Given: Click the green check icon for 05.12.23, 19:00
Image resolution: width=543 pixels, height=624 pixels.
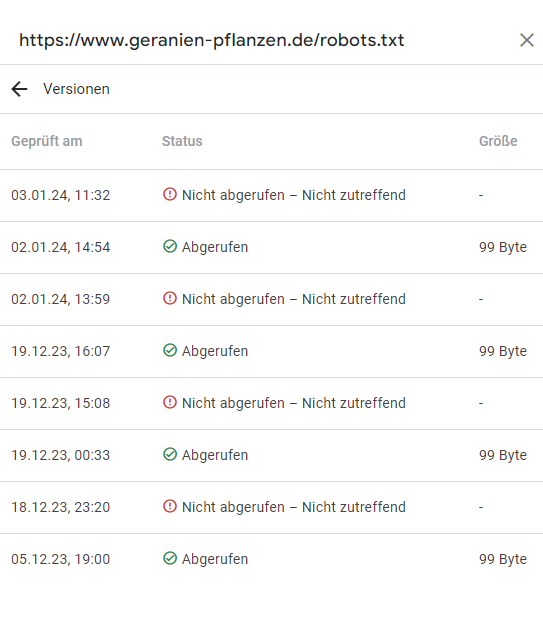Looking at the screenshot, I should click(170, 558).
